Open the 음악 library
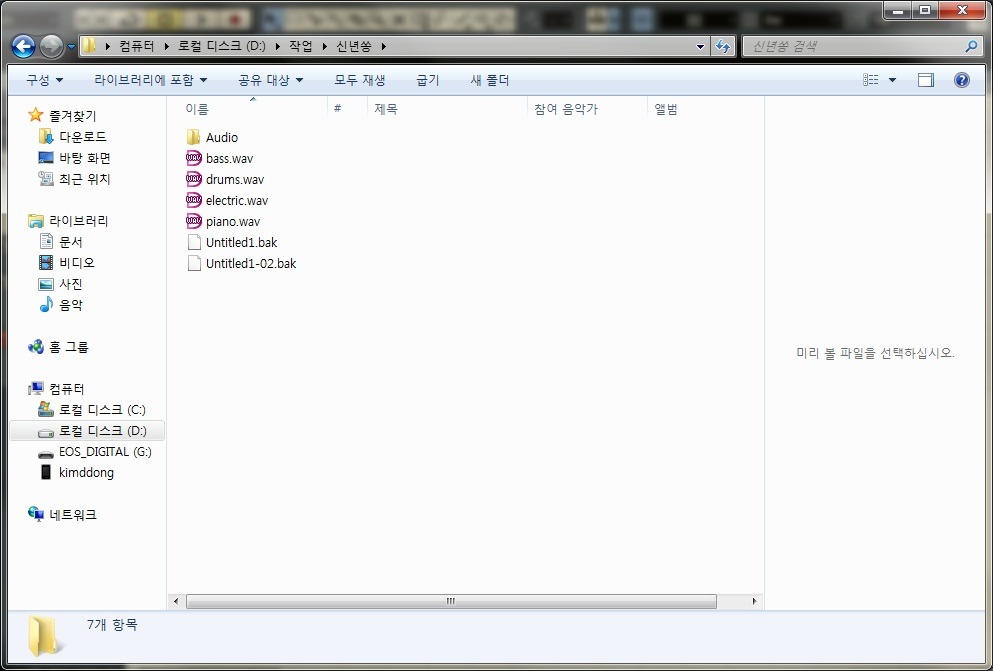This screenshot has width=993, height=671. click(x=71, y=305)
